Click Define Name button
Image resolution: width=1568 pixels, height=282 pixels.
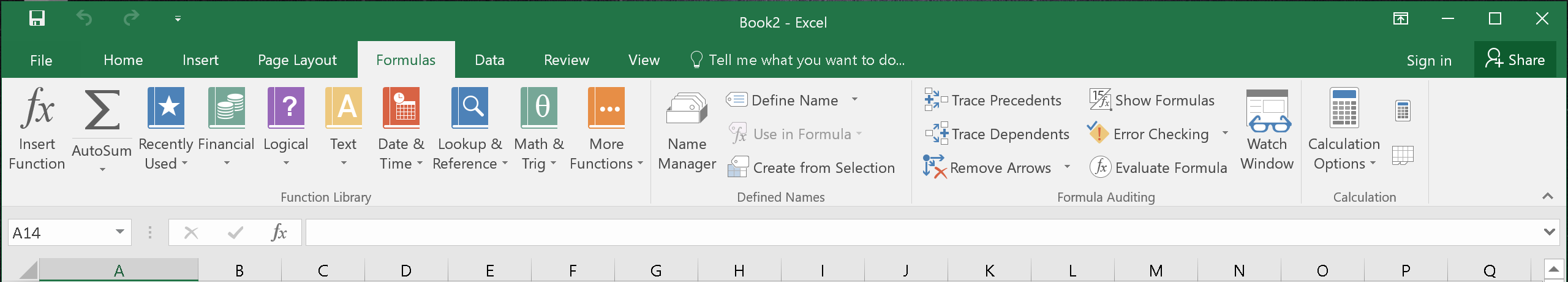(x=782, y=100)
